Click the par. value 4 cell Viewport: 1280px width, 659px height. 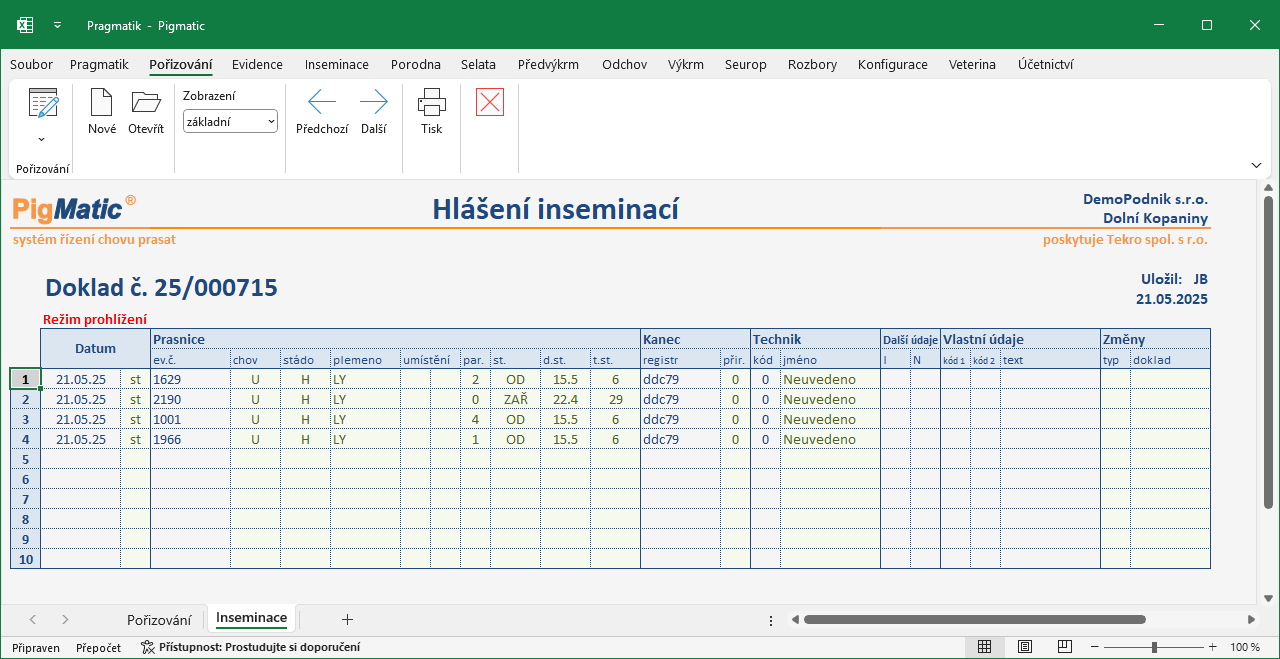[475, 419]
